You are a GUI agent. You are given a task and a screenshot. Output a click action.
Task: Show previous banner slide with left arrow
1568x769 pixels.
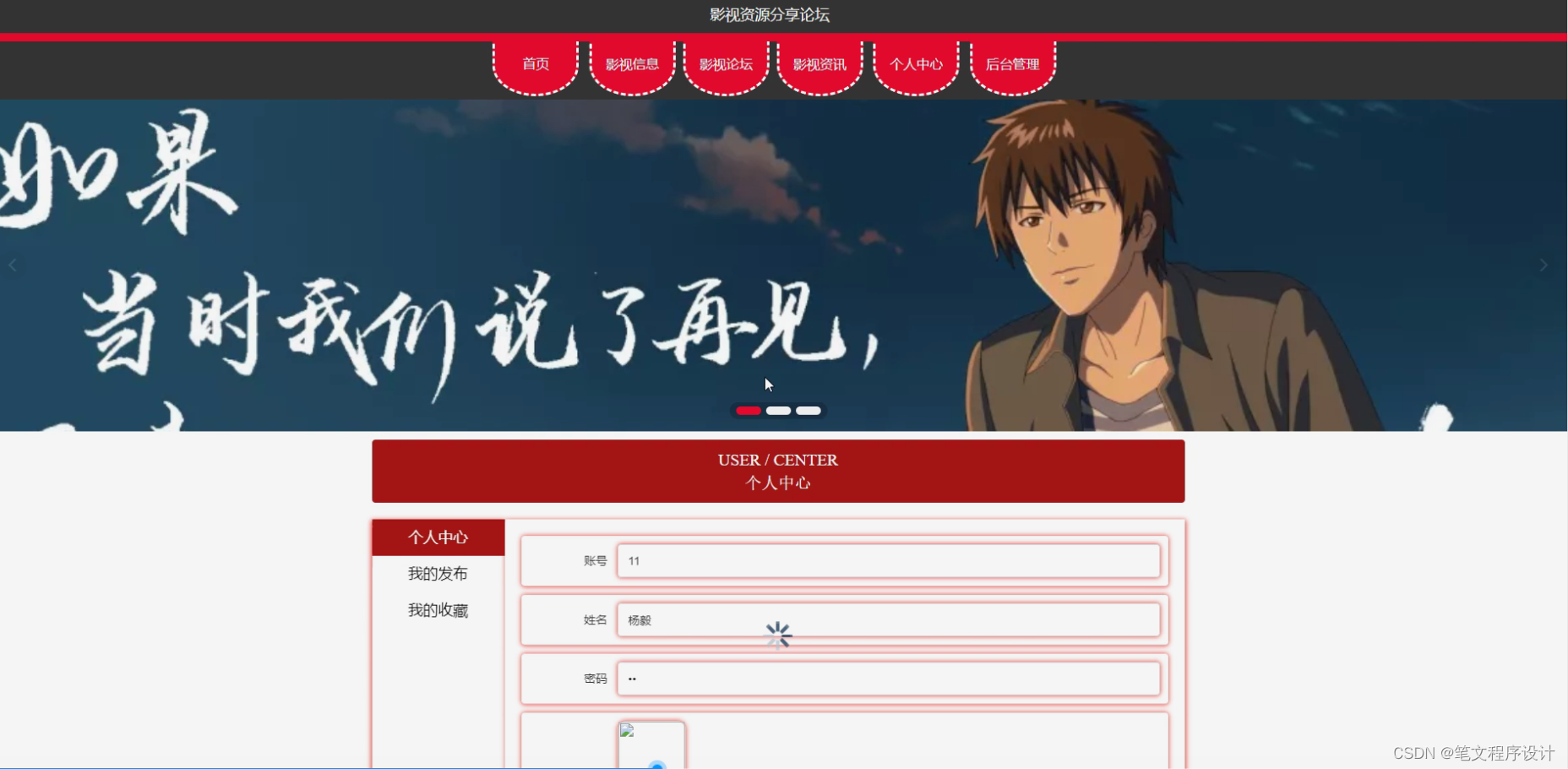[x=13, y=265]
